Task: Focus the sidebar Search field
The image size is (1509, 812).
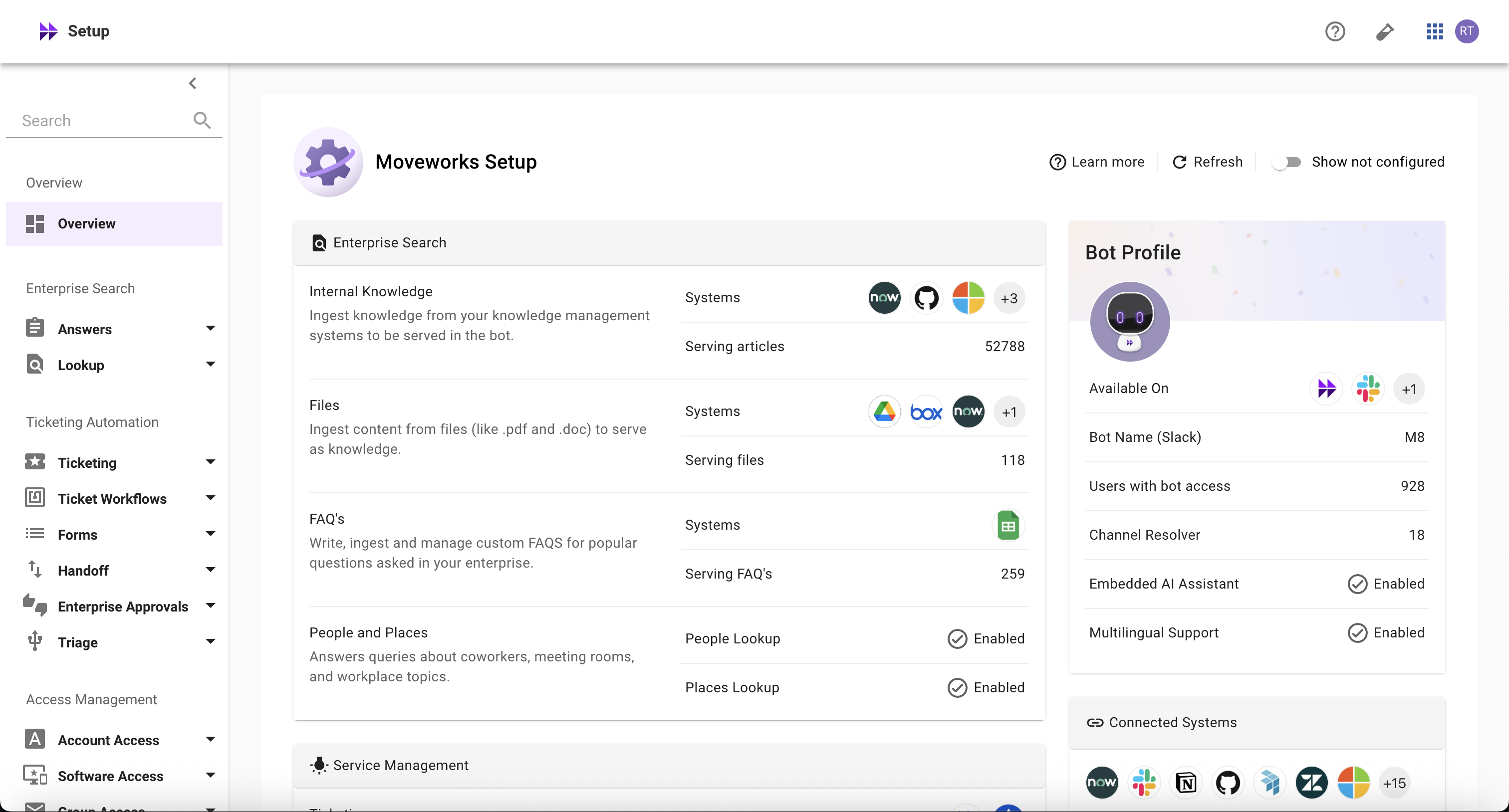Action: 114,121
